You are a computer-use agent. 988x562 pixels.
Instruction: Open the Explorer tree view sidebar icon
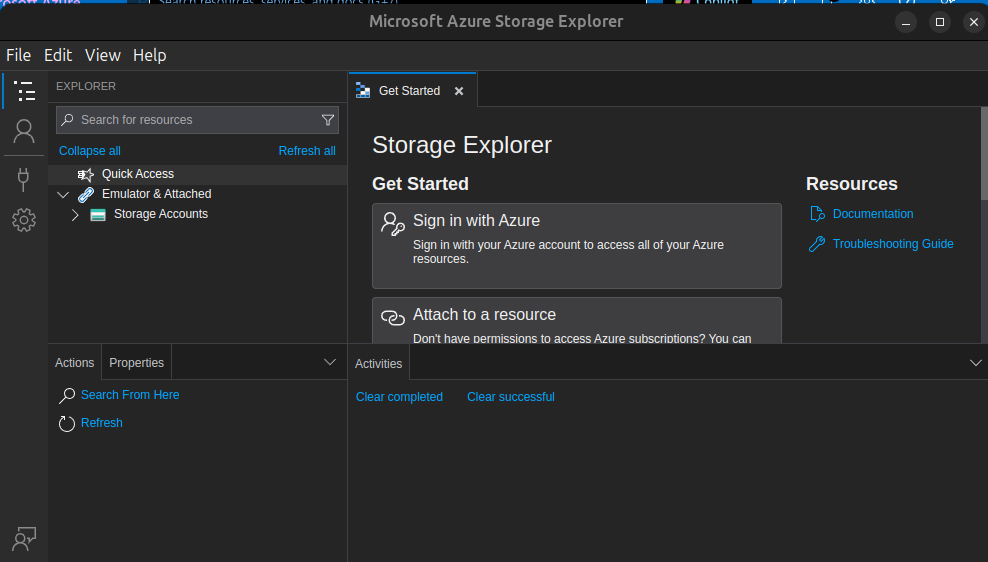coord(24,91)
